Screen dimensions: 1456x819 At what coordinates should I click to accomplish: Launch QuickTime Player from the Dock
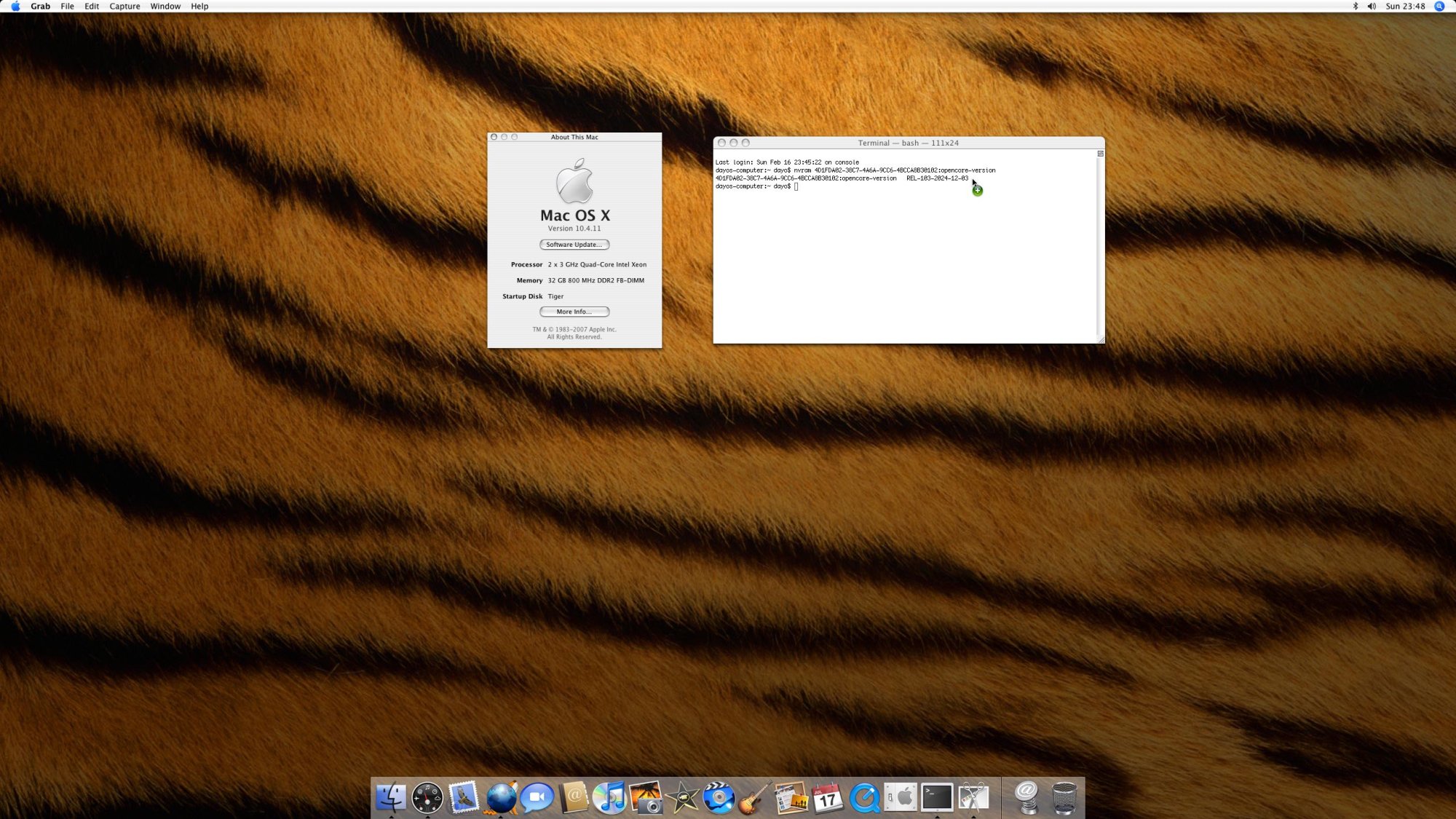tap(864, 798)
